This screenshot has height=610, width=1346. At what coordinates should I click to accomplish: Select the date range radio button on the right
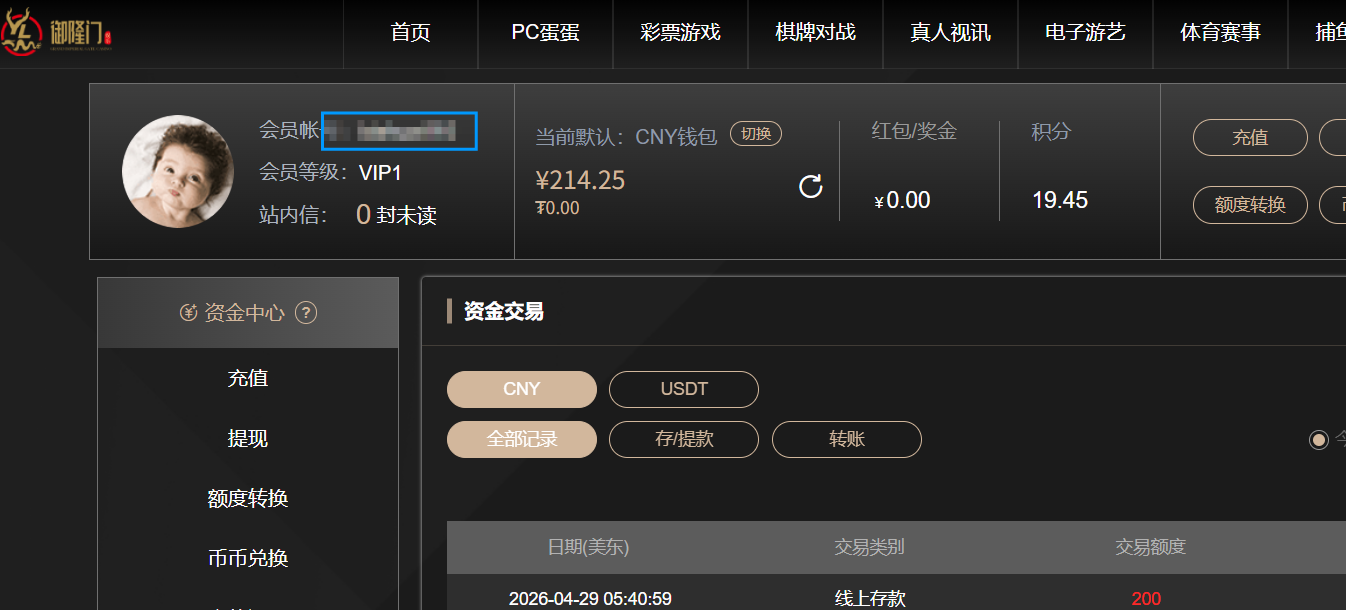pos(1319,439)
